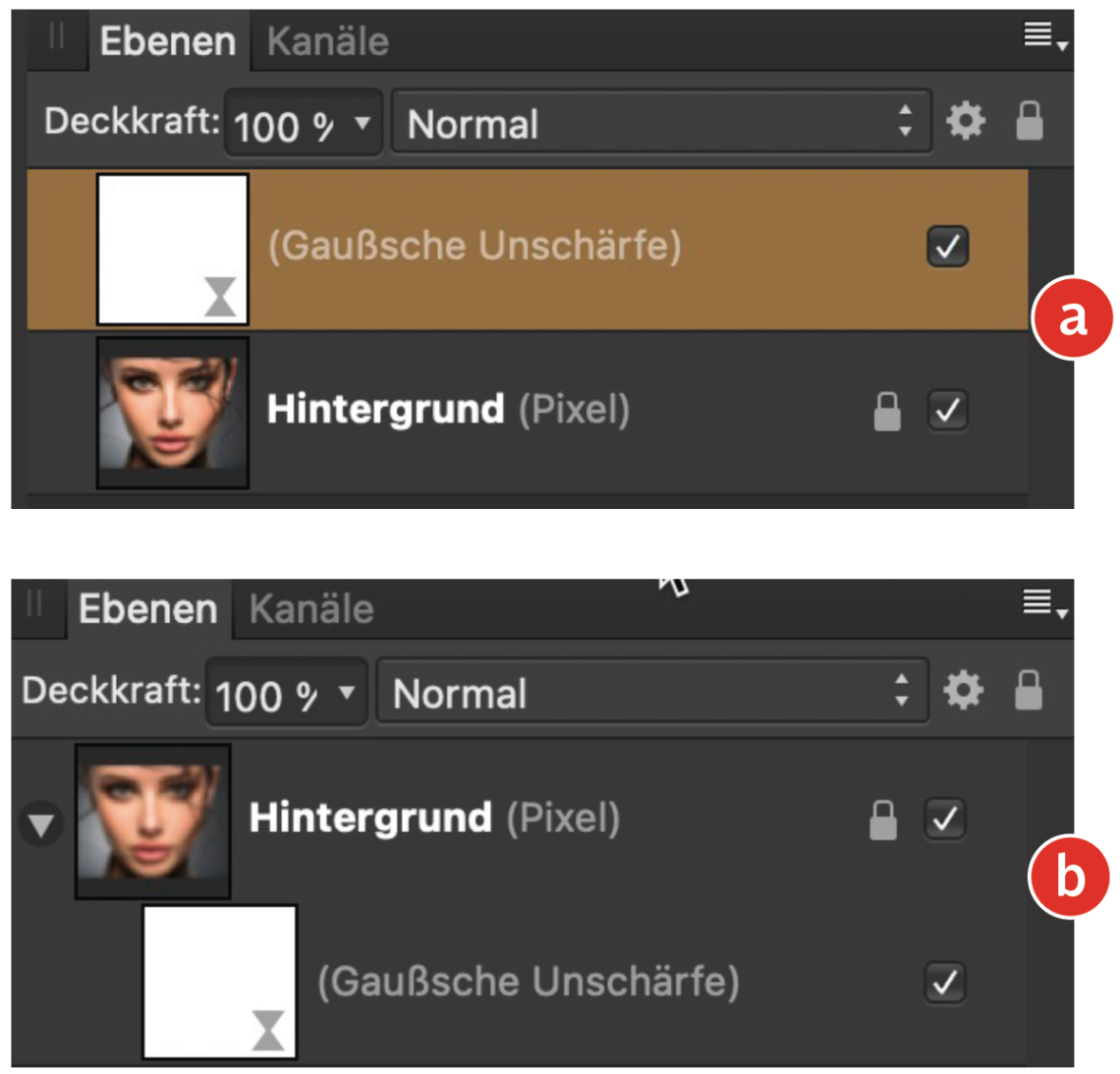Switch to Kanäle tab in lower panel
Screen dimensions: 1120x1074
[311, 609]
